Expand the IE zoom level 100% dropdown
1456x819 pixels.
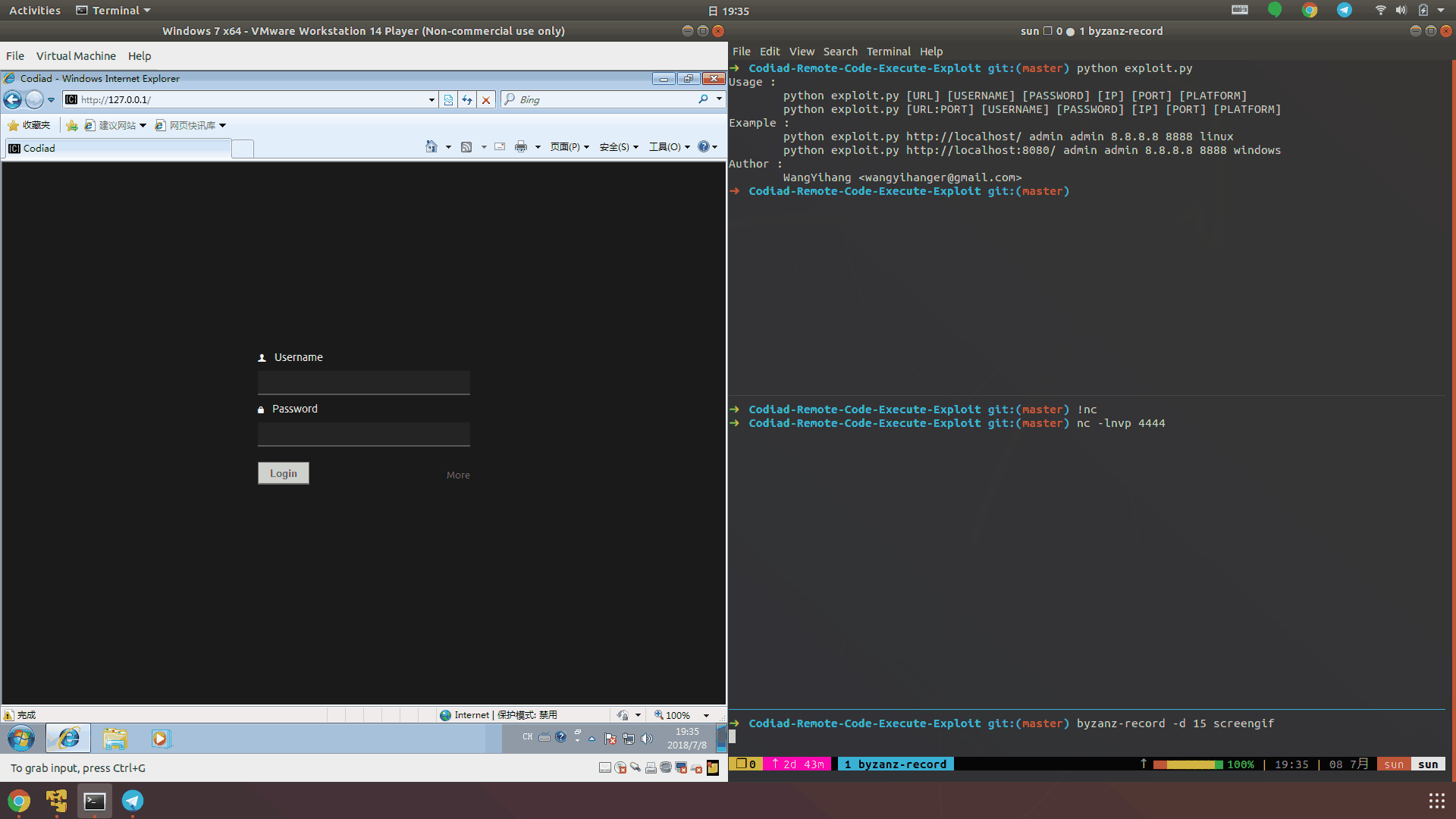pos(706,715)
